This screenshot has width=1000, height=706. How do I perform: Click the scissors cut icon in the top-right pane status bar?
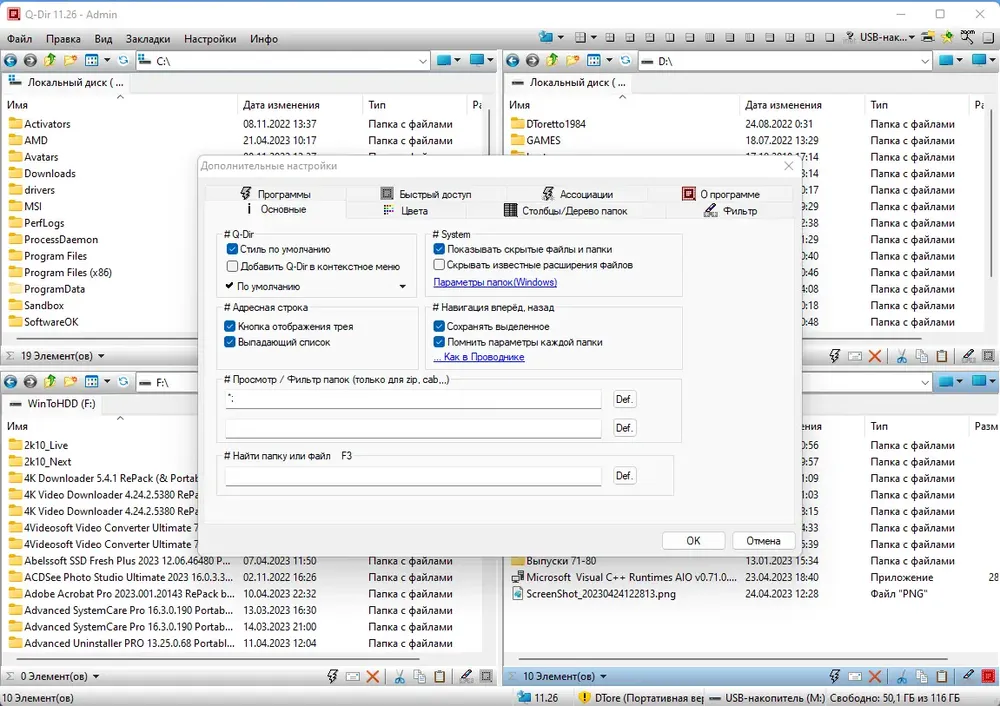[901, 357]
